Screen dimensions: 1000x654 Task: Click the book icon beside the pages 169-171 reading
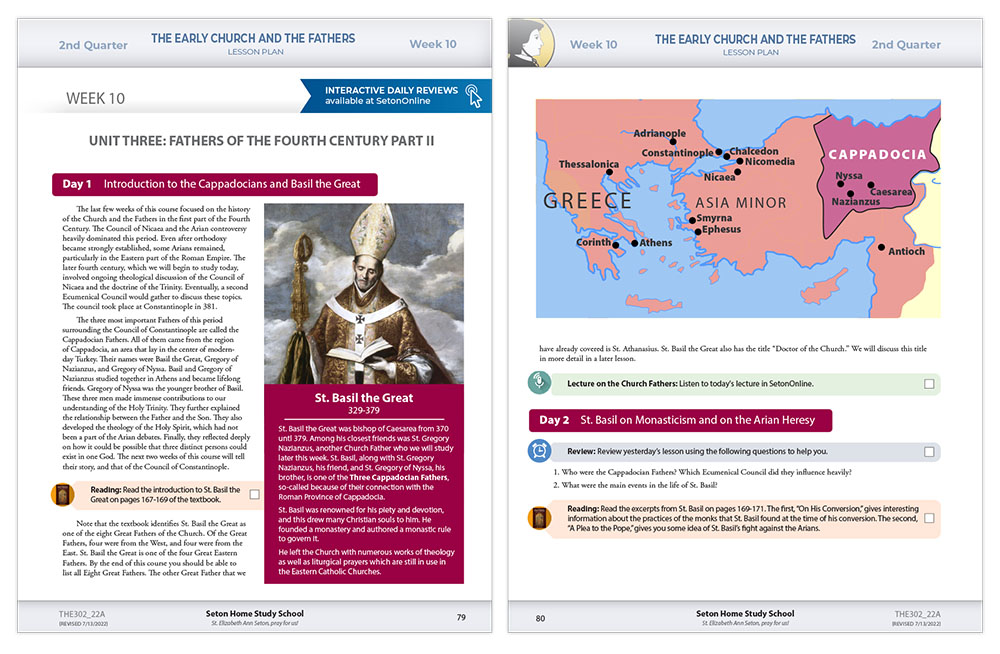[x=540, y=518]
